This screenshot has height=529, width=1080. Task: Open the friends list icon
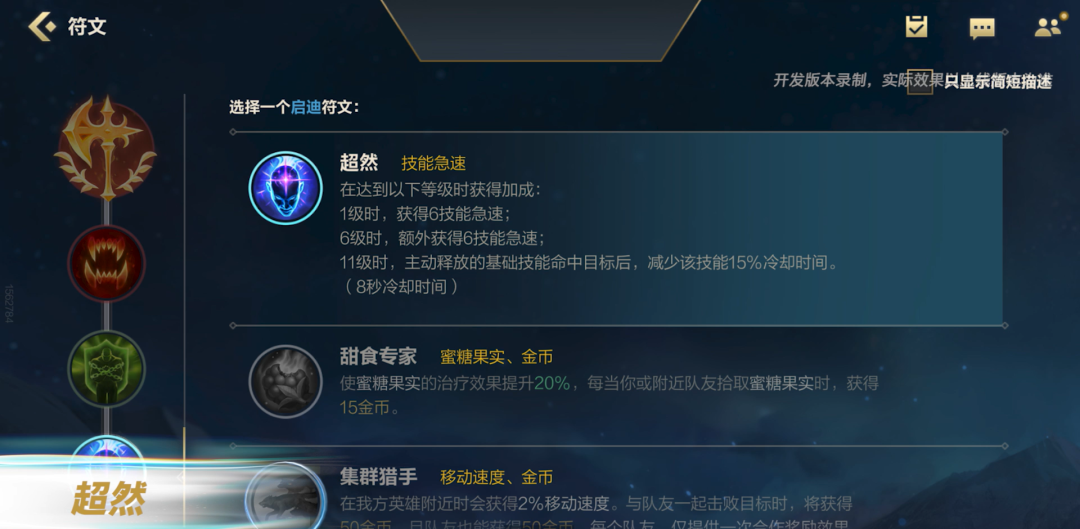click(1047, 27)
